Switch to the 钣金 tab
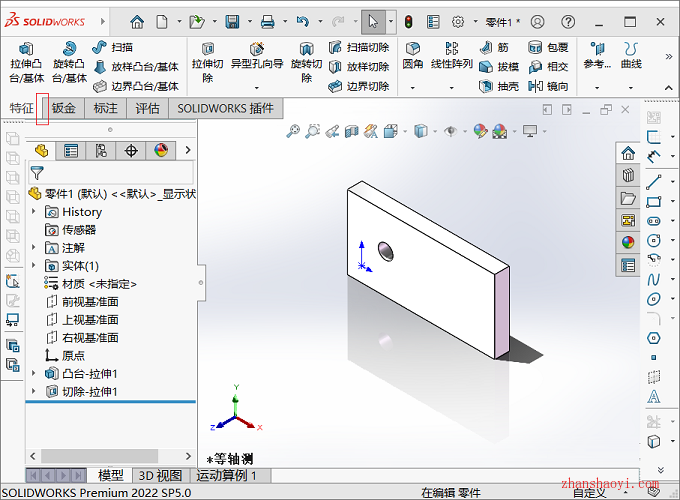This screenshot has width=680, height=500. point(63,108)
